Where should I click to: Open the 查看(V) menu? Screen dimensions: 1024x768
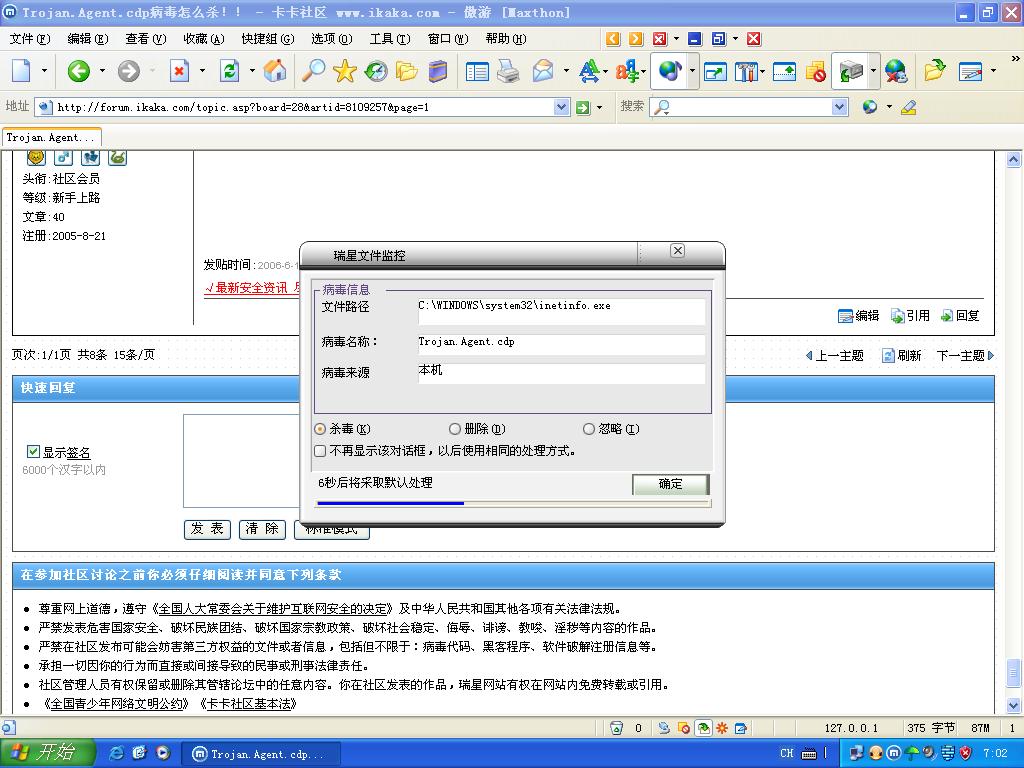pos(146,39)
